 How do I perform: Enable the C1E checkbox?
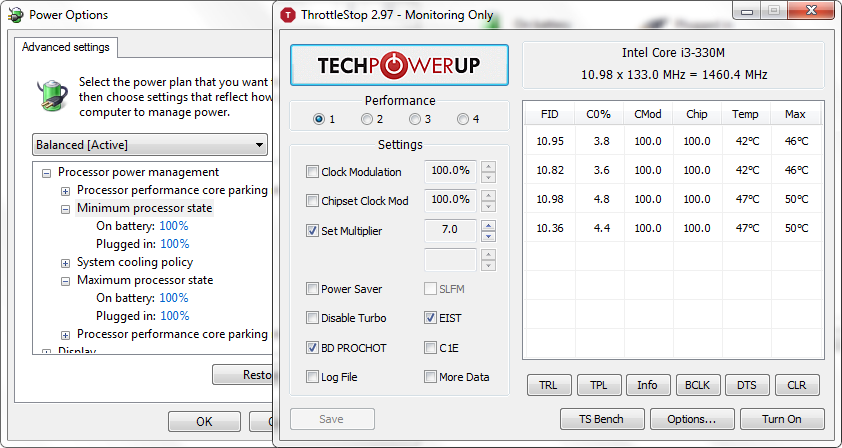430,348
